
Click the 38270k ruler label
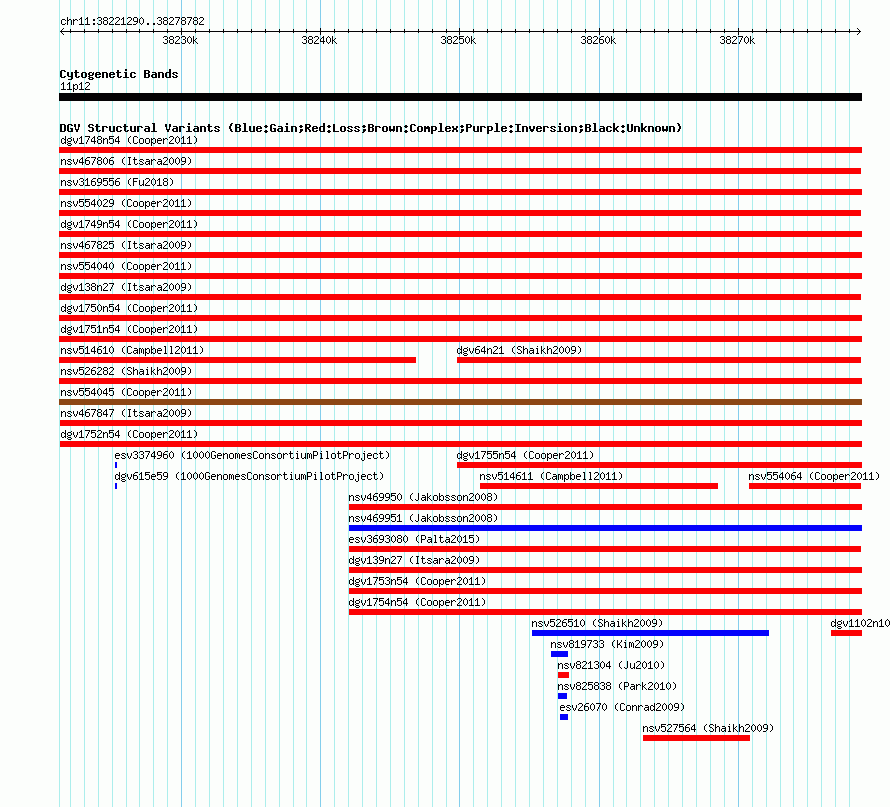tap(737, 40)
